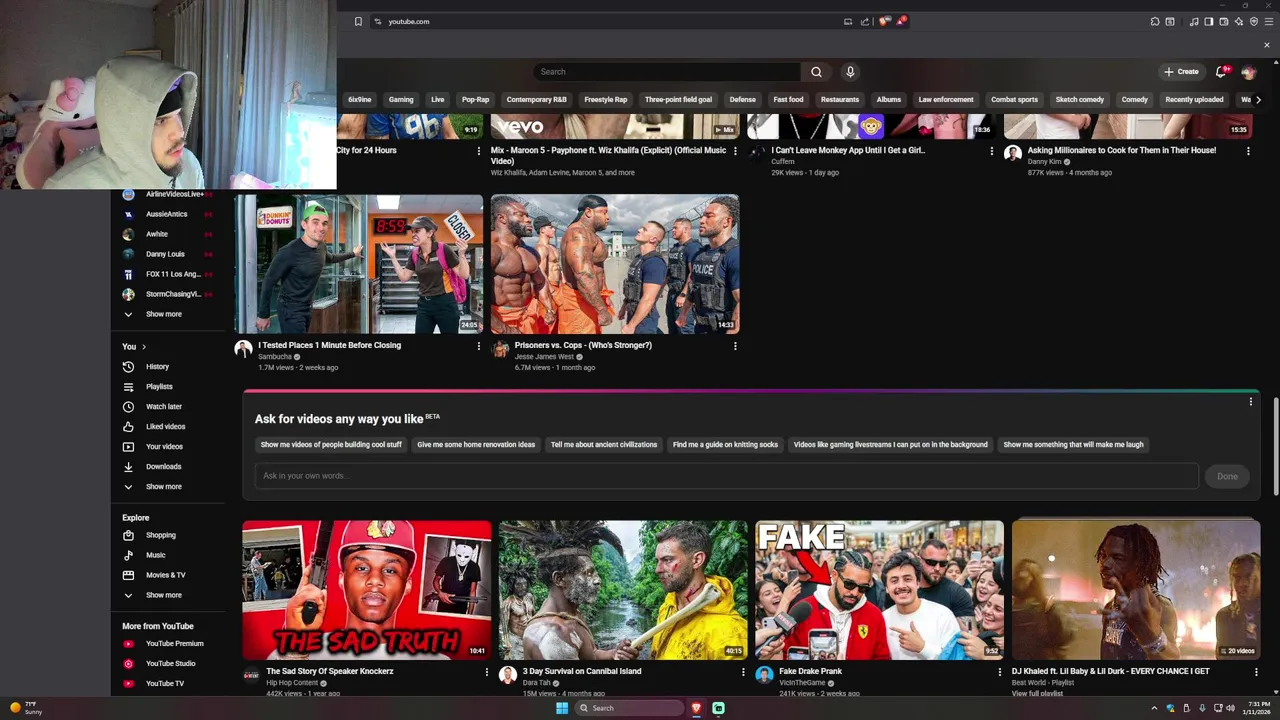Viewport: 1280px width, 720px height.
Task: Open the Jesse James West channel avatar
Action: (x=500, y=349)
